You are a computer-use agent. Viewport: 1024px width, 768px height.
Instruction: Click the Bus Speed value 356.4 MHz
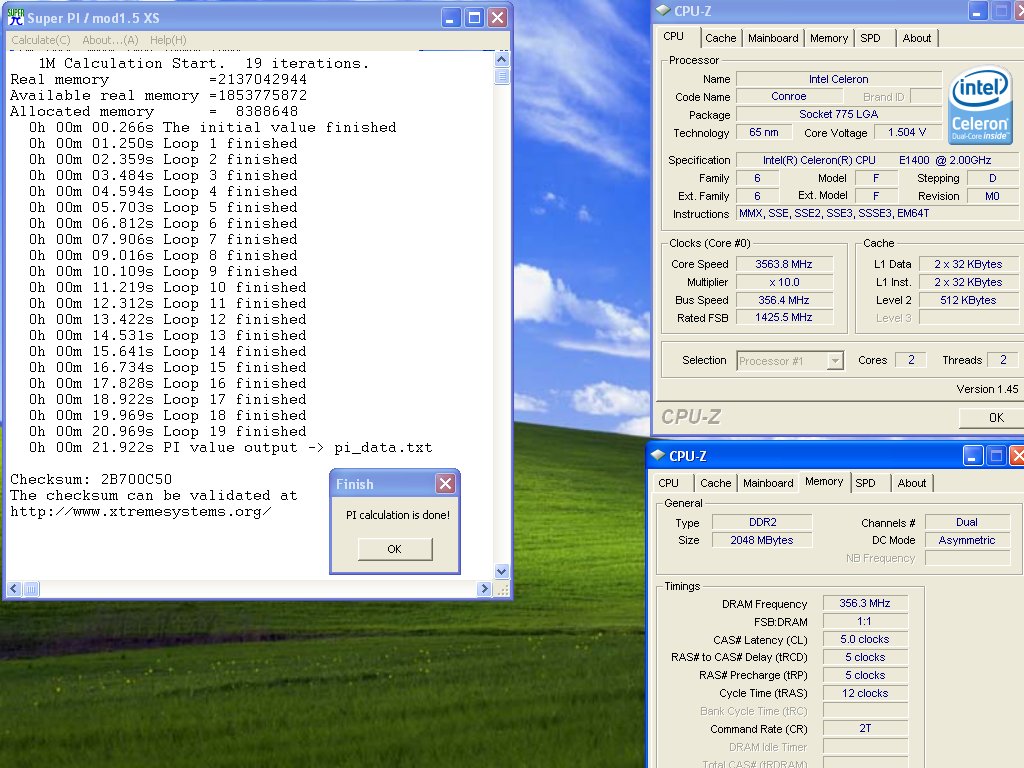(x=784, y=300)
